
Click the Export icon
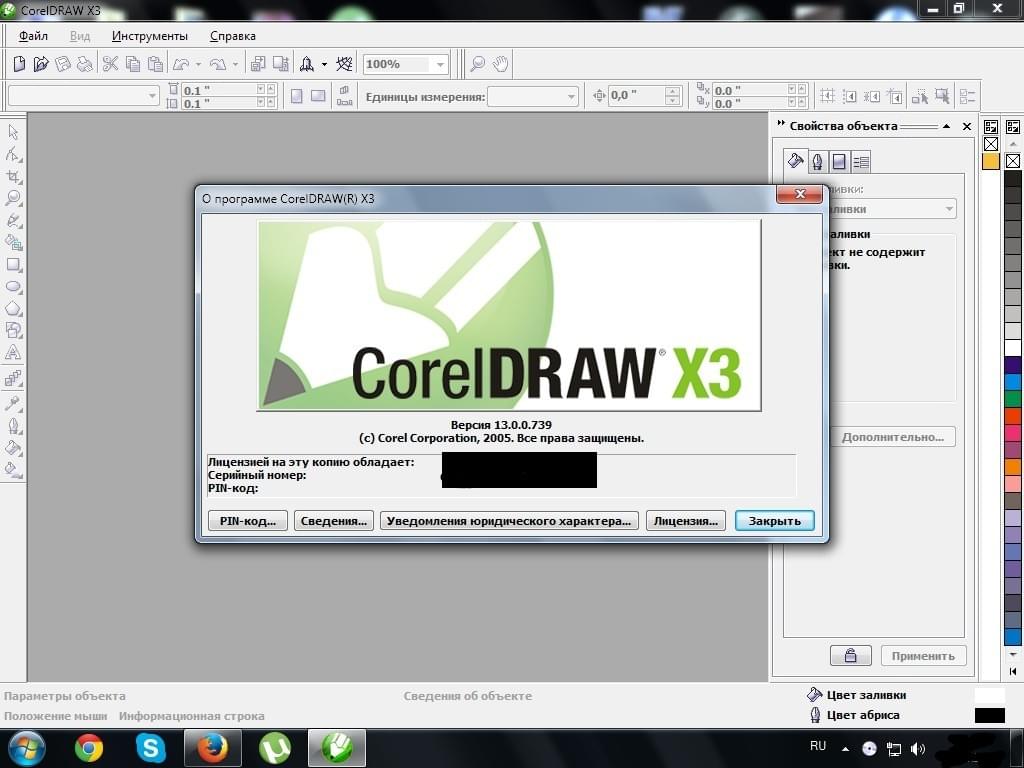coord(281,64)
